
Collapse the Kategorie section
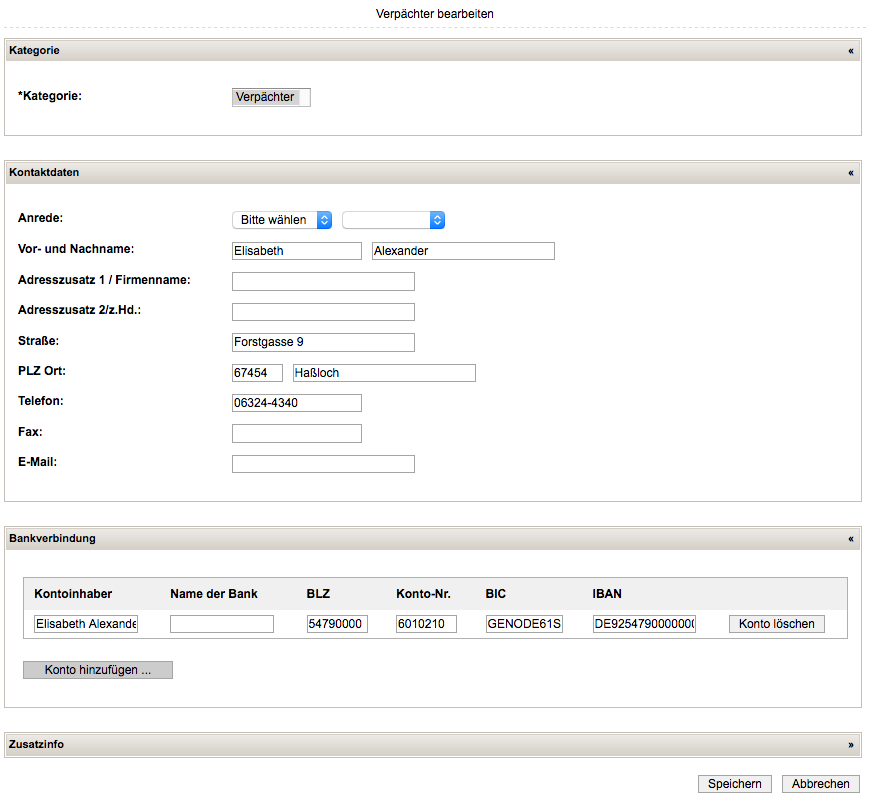point(851,50)
